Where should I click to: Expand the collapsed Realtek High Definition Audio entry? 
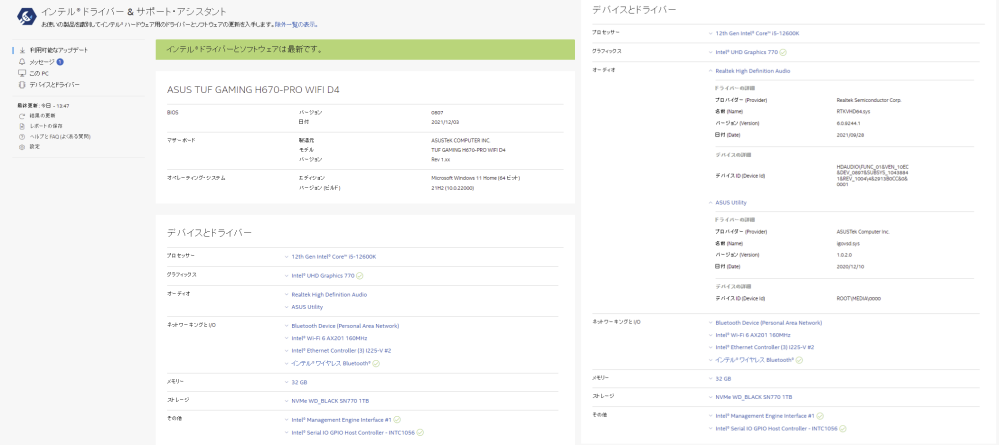pos(328,294)
